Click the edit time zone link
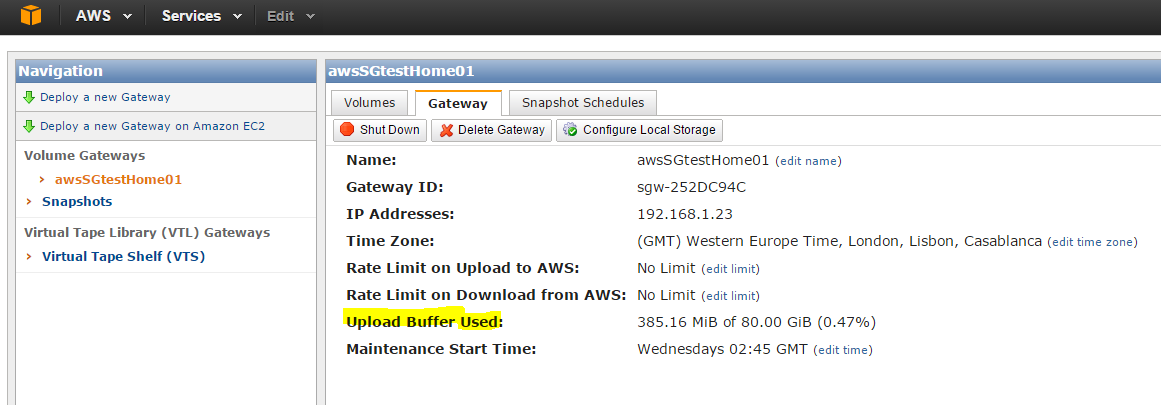 click(1092, 242)
